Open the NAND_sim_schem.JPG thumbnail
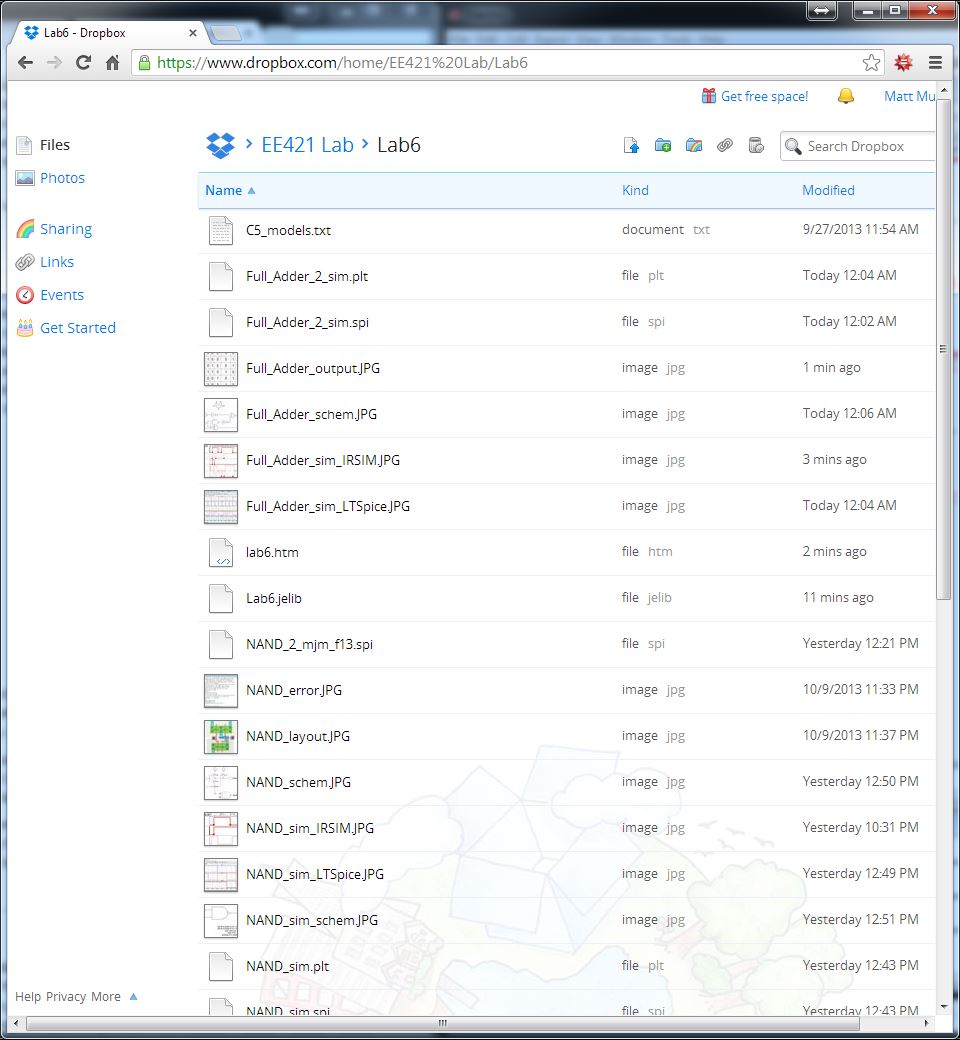 pos(220,921)
